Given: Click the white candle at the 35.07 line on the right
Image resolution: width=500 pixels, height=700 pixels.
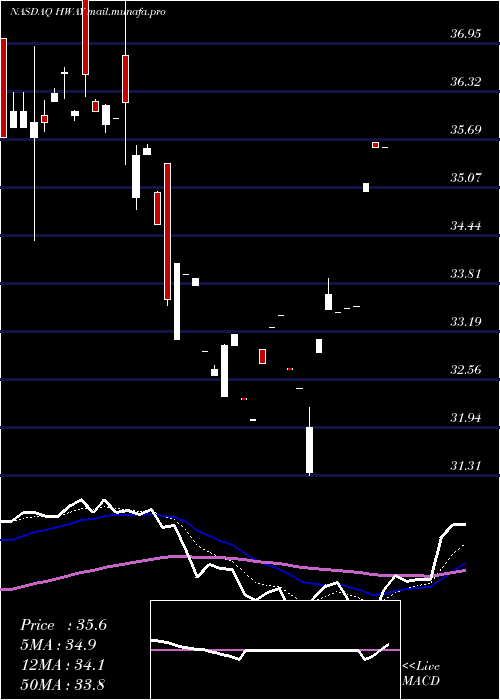Looking at the screenshot, I should point(366,188).
